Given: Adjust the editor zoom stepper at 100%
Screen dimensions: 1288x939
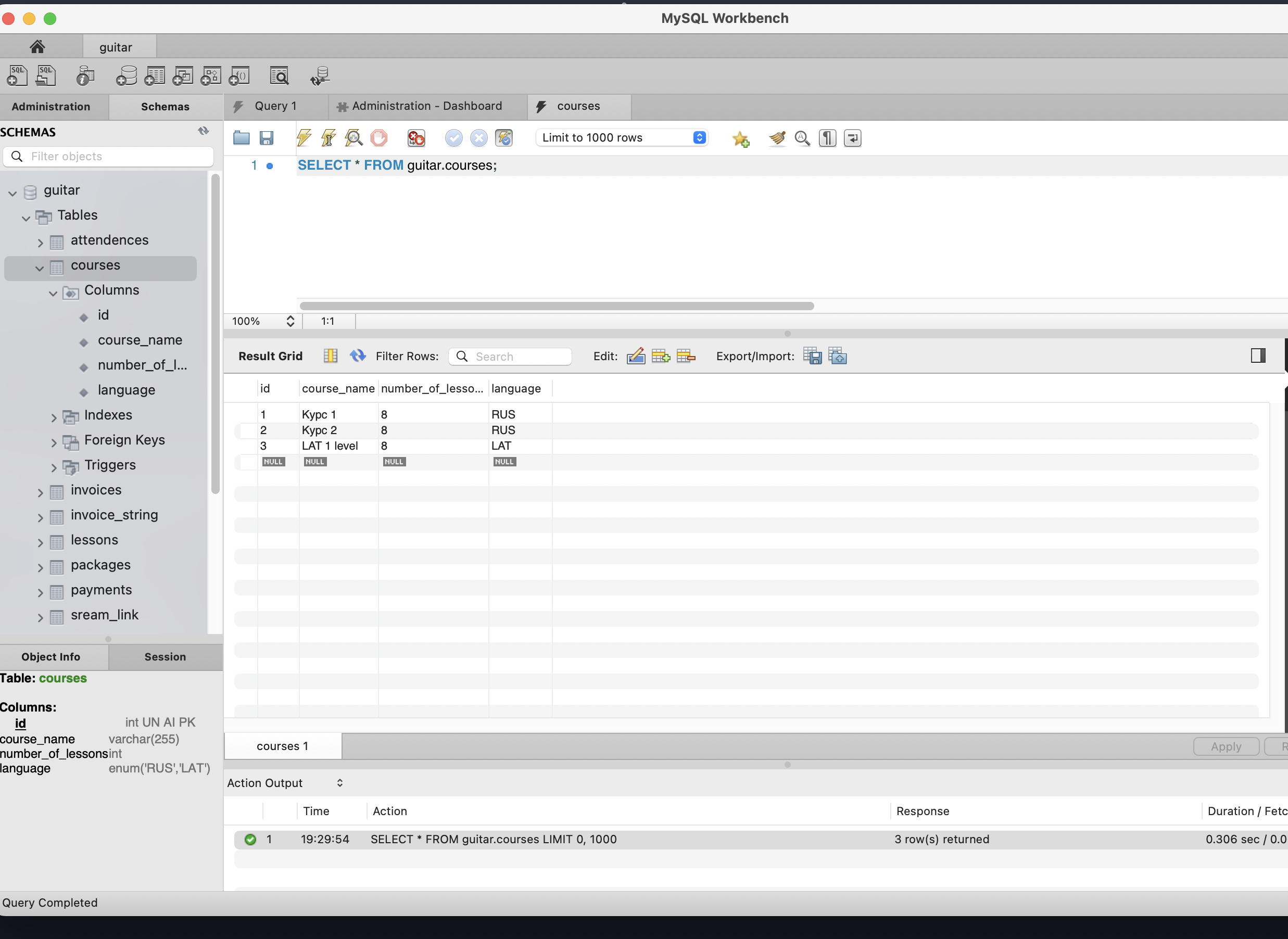Looking at the screenshot, I should (290, 321).
